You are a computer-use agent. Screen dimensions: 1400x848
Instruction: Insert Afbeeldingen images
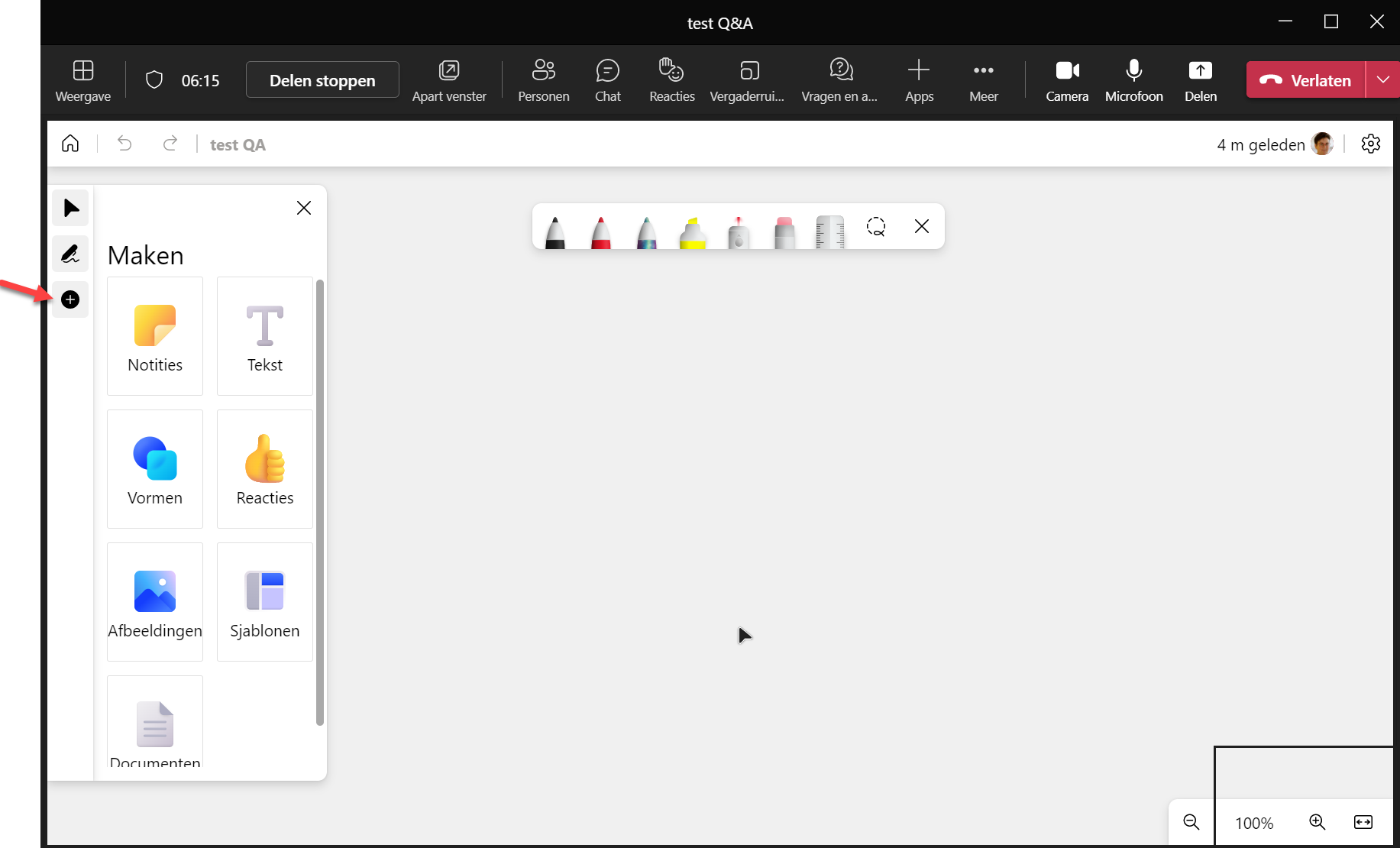(x=155, y=602)
